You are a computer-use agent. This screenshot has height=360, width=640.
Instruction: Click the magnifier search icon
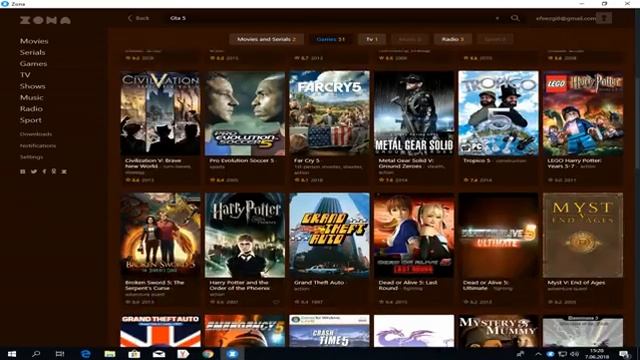pyautogui.click(x=515, y=18)
